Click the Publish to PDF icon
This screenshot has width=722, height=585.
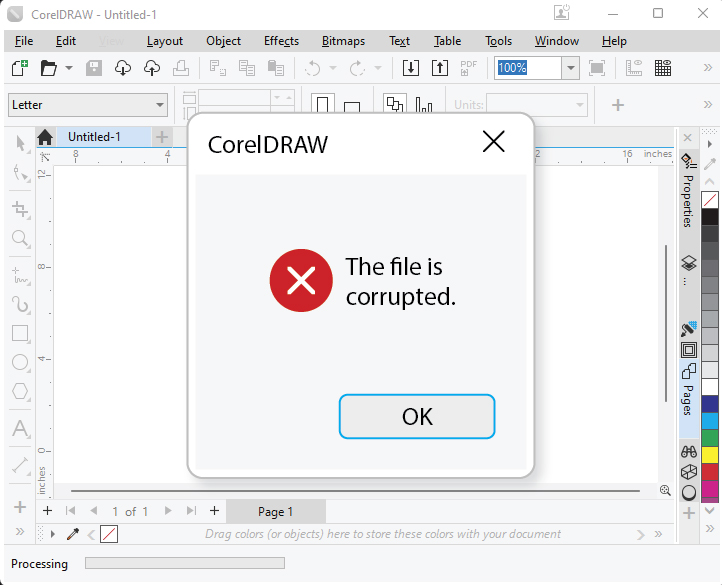pos(469,68)
